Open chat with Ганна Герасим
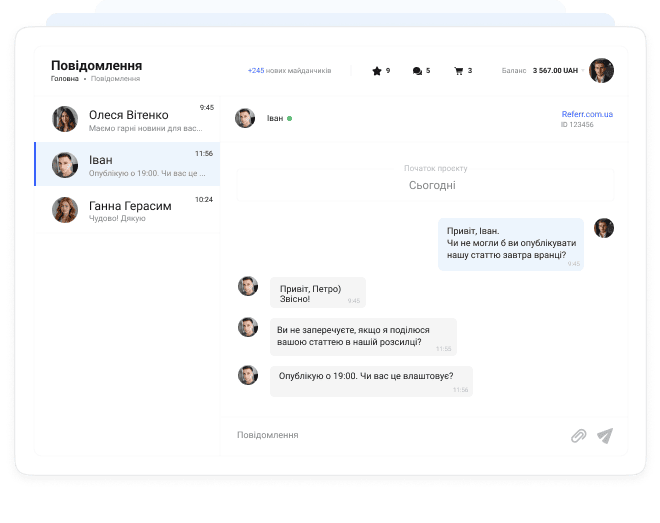 (x=128, y=210)
